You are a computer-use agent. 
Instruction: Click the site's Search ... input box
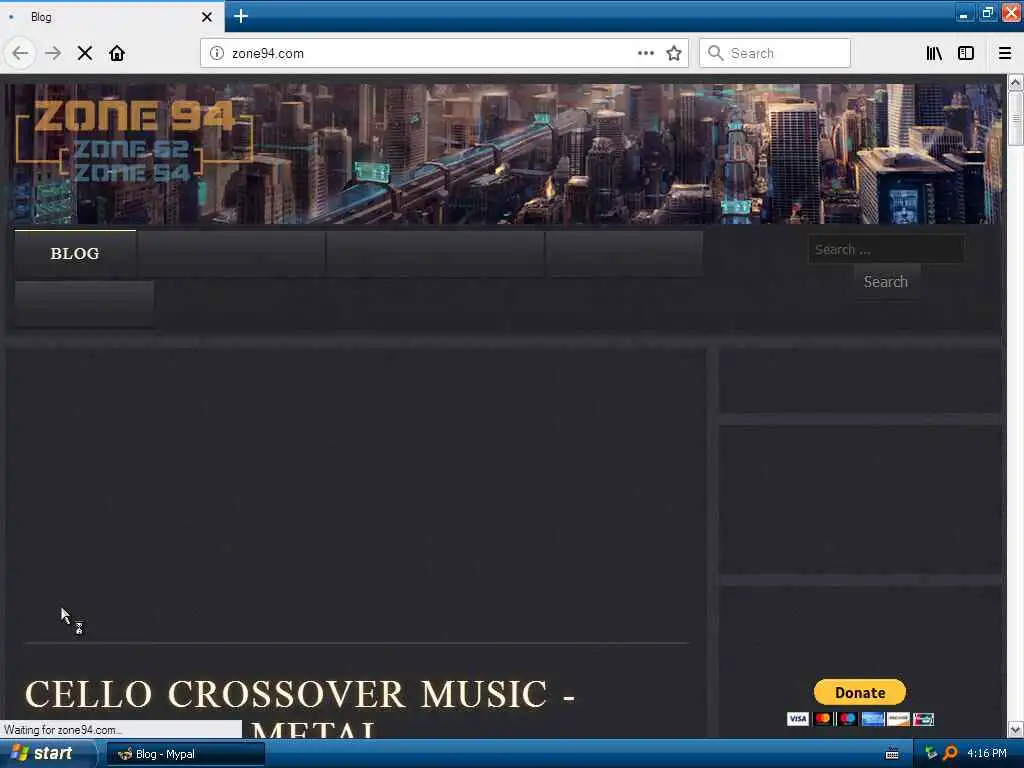click(x=886, y=249)
